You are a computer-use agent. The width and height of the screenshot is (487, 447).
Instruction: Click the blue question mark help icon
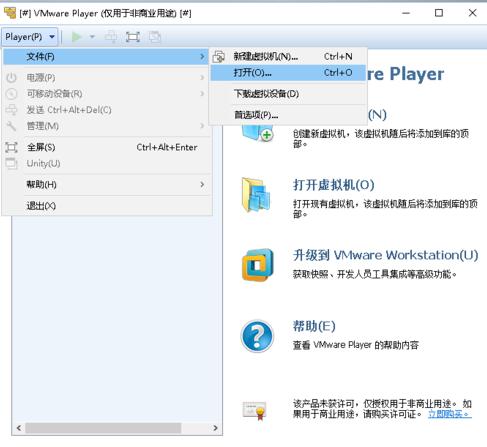tap(257, 336)
